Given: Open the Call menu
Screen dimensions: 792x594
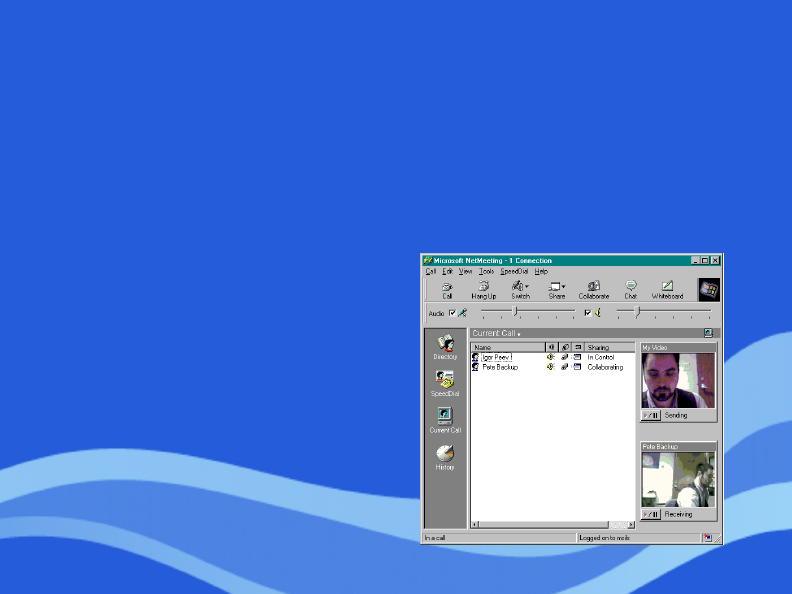Looking at the screenshot, I should (430, 271).
